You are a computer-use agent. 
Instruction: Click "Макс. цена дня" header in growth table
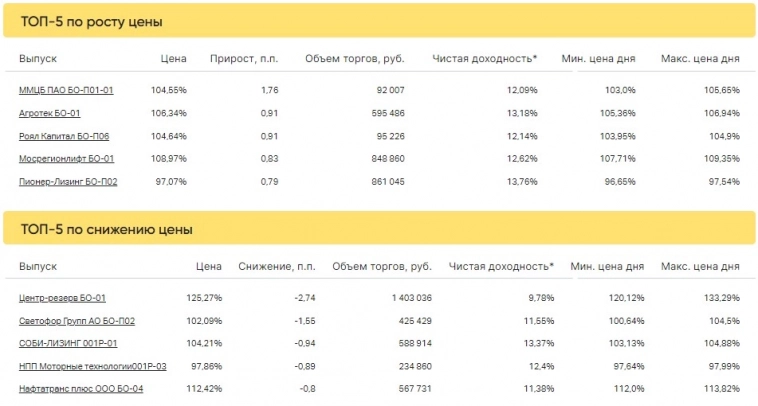700,59
